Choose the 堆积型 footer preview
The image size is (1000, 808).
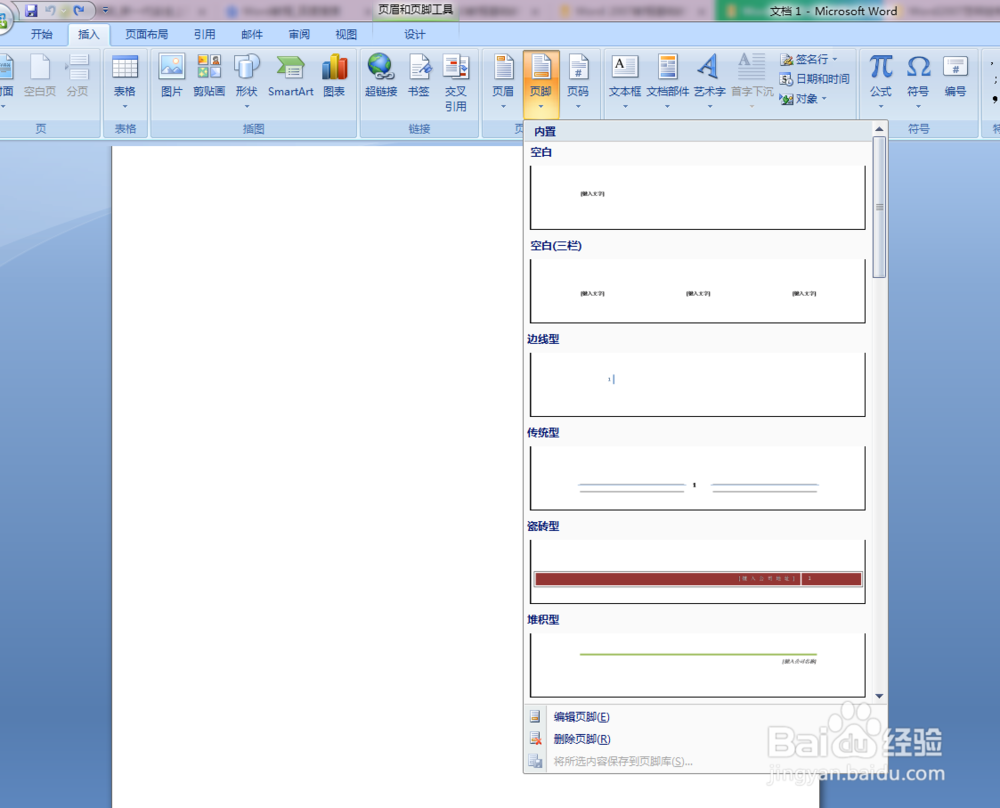click(x=698, y=665)
